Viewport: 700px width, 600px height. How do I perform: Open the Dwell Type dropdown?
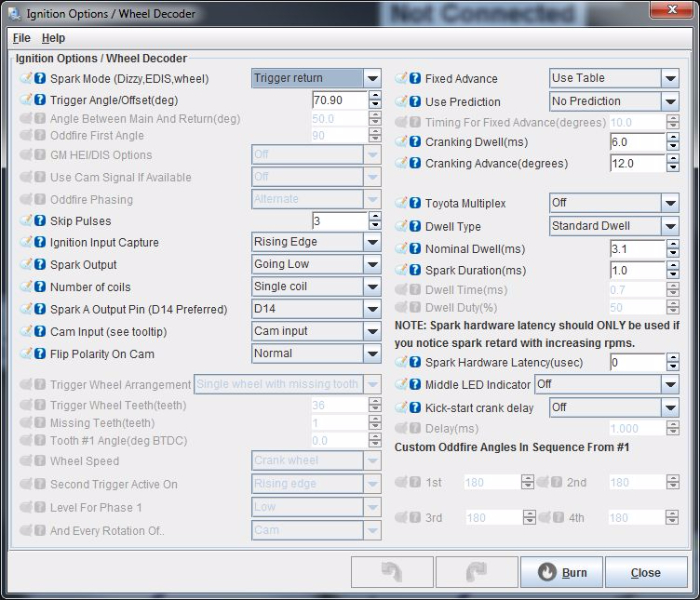click(669, 226)
